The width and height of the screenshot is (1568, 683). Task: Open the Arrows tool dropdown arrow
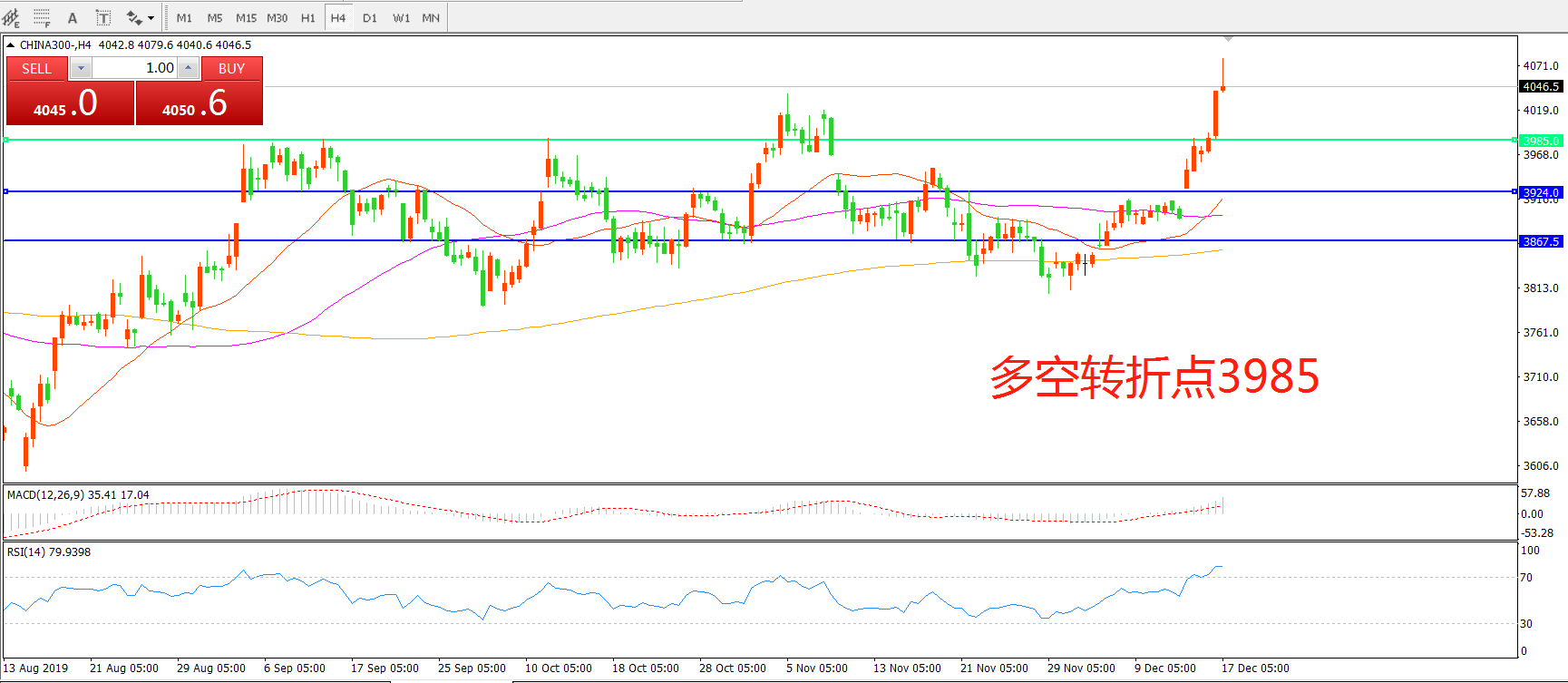pos(151,17)
